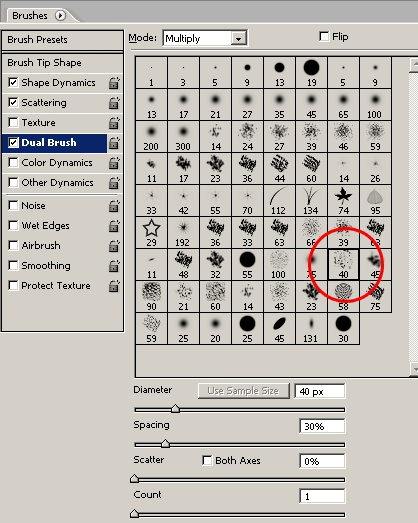Image resolution: width=418 pixels, height=523 pixels.
Task: Click the Scatter field showing 0%
Action: (x=323, y=461)
